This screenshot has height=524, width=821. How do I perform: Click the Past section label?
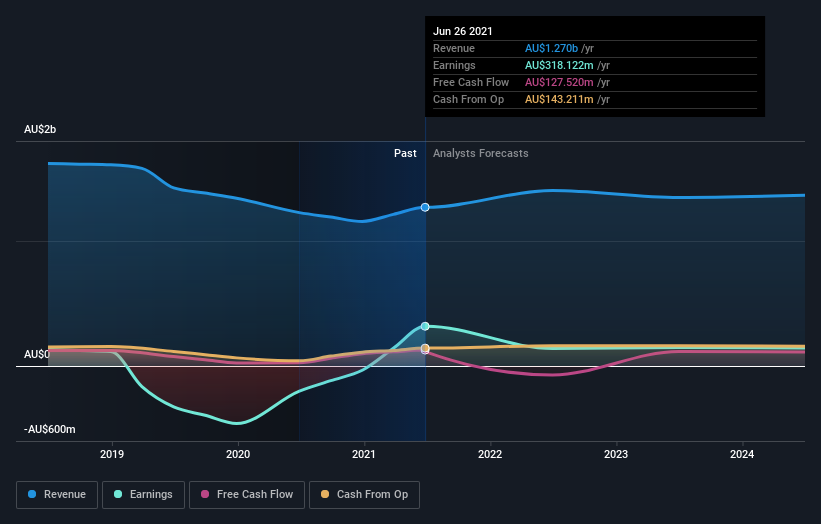coord(405,153)
